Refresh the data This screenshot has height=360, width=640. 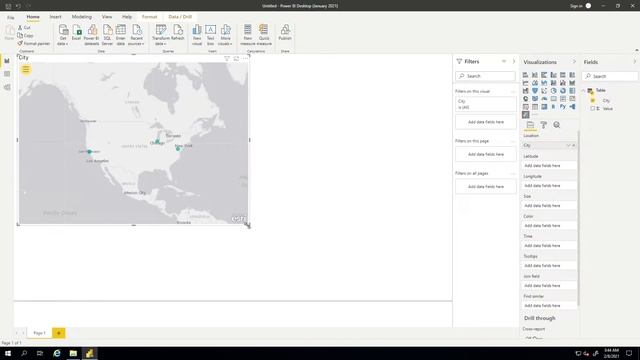[x=178, y=33]
